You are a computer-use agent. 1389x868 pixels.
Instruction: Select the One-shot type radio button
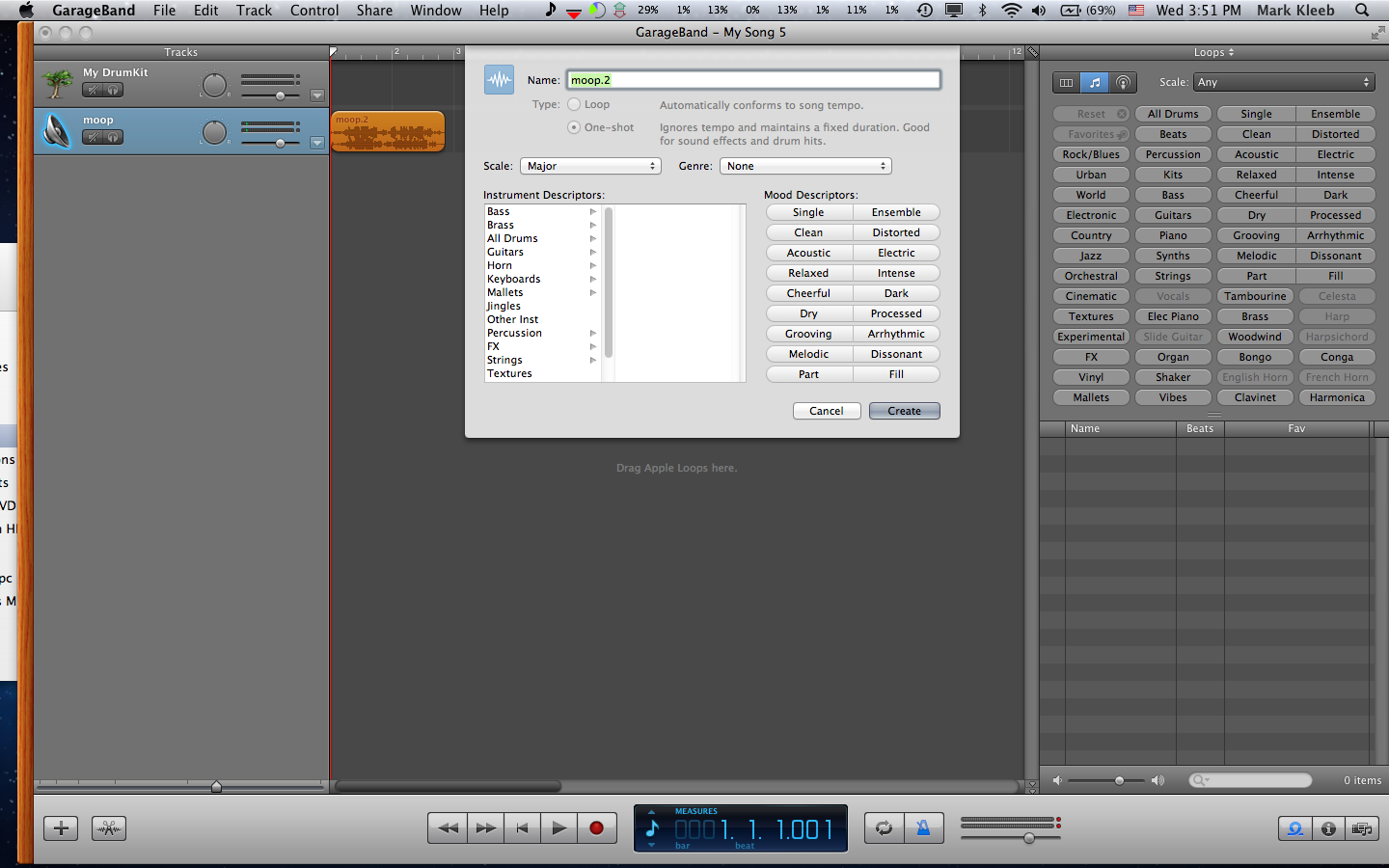click(x=574, y=127)
